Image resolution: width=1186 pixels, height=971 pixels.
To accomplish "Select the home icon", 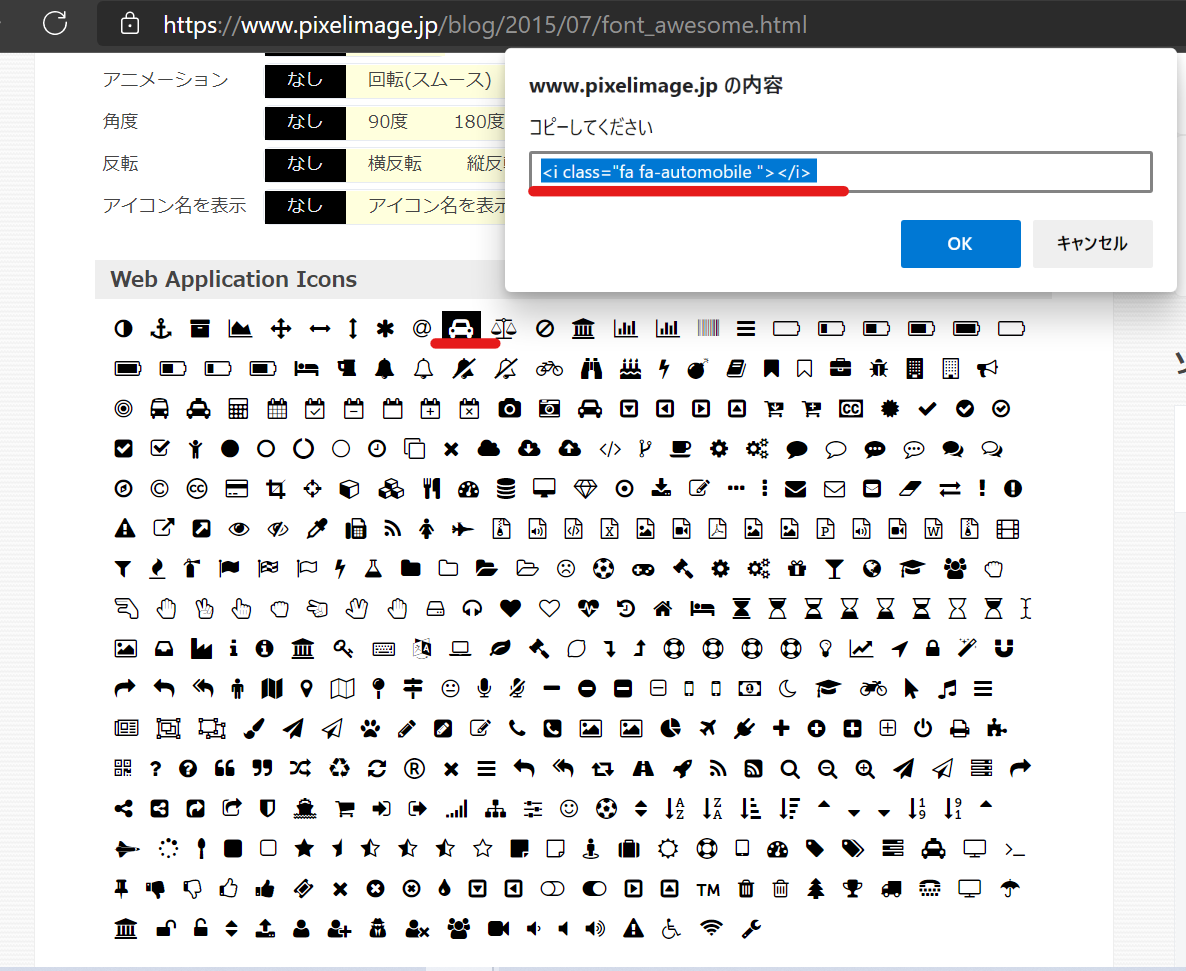I will click(x=663, y=609).
